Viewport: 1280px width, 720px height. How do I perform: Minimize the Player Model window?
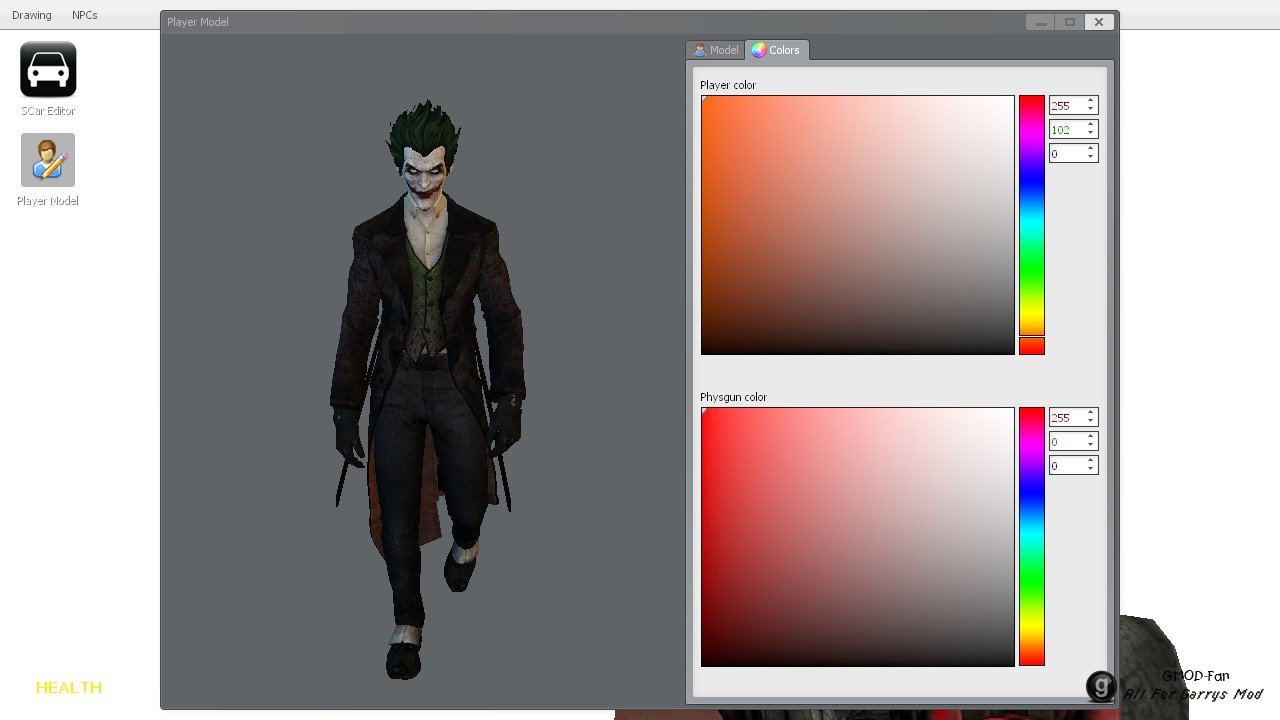[1041, 22]
